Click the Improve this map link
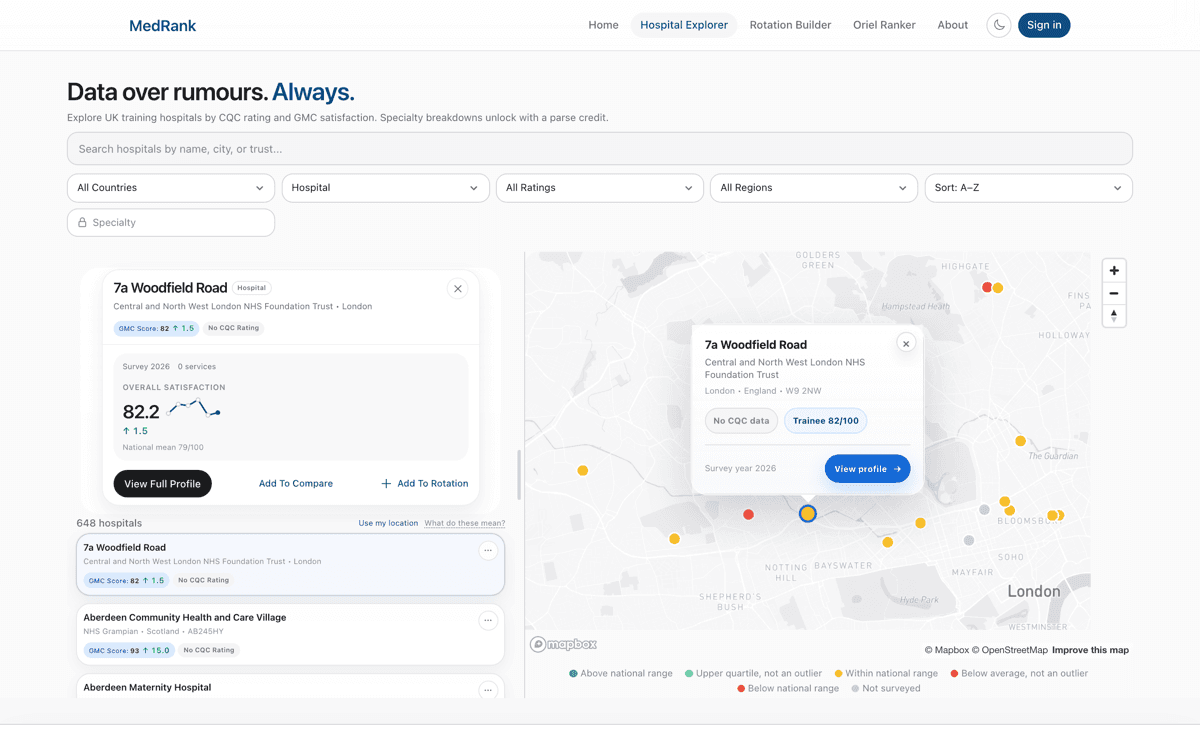 pos(1090,650)
